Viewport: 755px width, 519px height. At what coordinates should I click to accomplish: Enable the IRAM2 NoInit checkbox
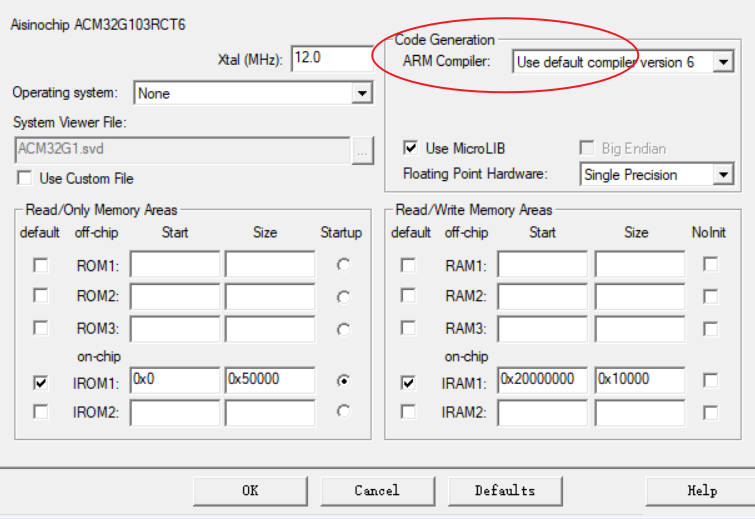(x=710, y=413)
